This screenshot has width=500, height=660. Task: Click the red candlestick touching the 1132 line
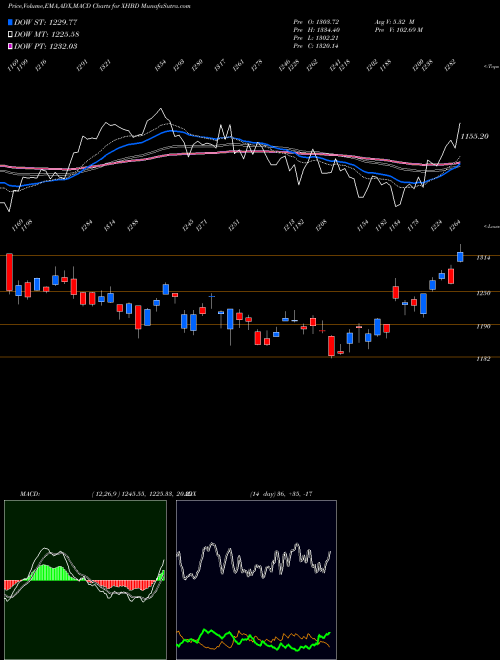[x=331, y=346]
